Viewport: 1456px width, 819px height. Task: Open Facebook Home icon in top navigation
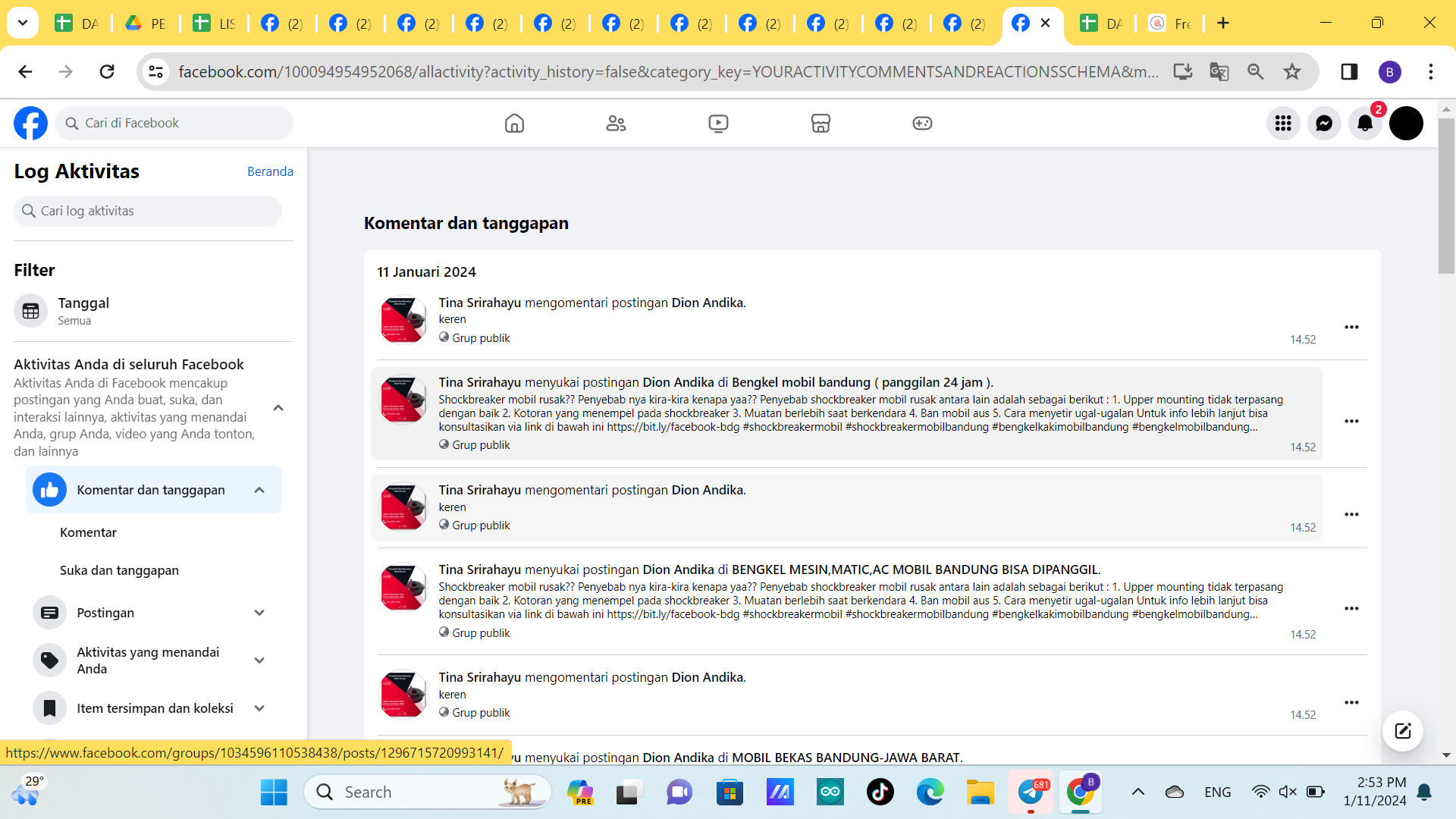coord(514,123)
